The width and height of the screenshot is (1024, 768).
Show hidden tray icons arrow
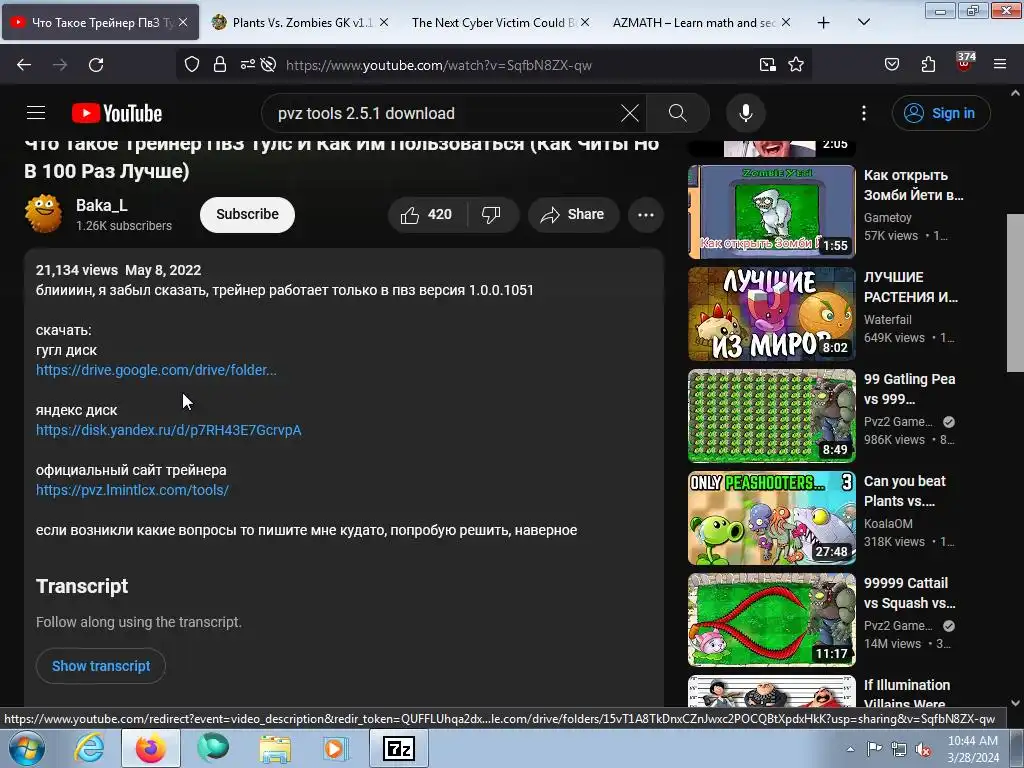click(x=850, y=749)
